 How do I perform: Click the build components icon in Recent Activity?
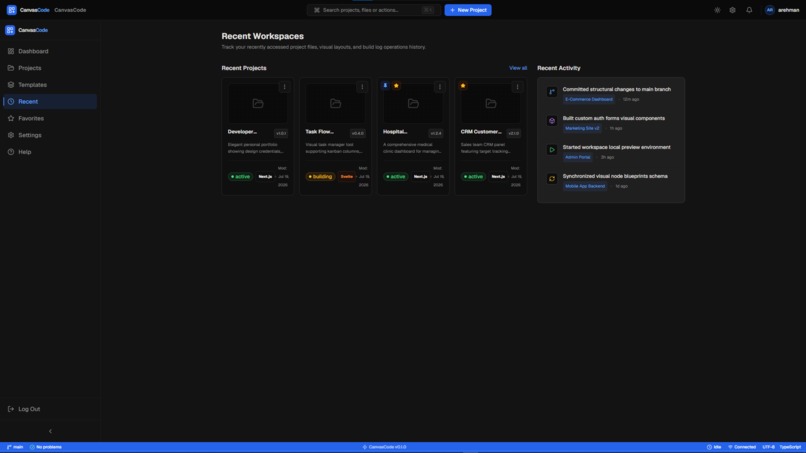pyautogui.click(x=552, y=121)
